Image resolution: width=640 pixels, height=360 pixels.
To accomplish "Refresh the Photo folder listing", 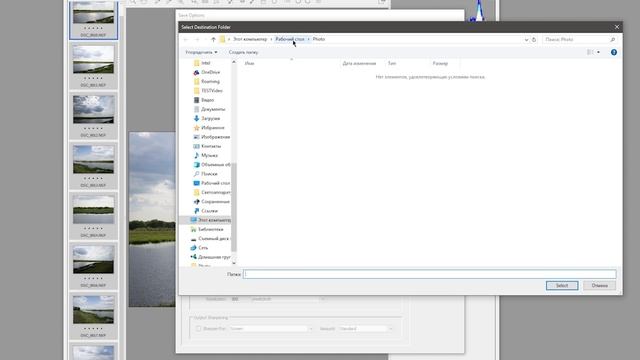I will pos(534,40).
